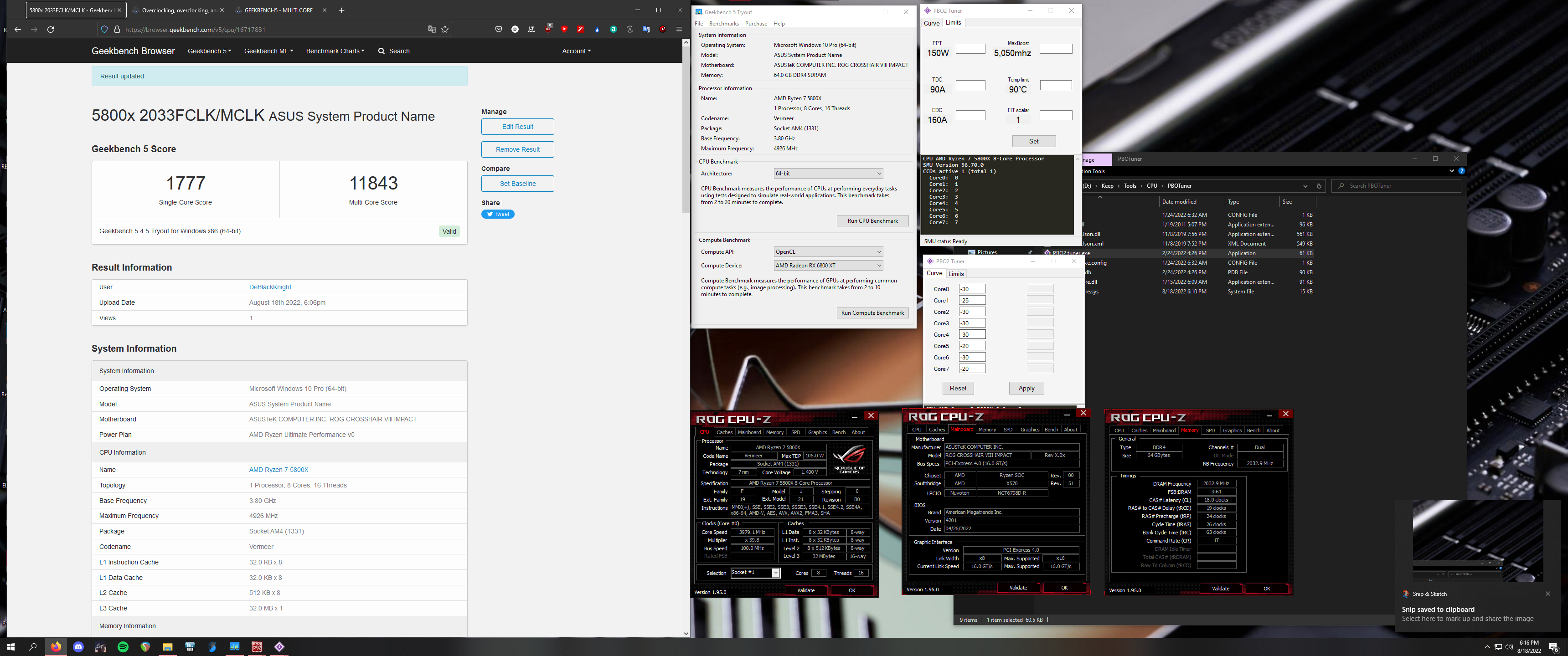The width and height of the screenshot is (1568, 656).
Task: Open the Compute API OpenCL dropdown
Action: click(828, 252)
